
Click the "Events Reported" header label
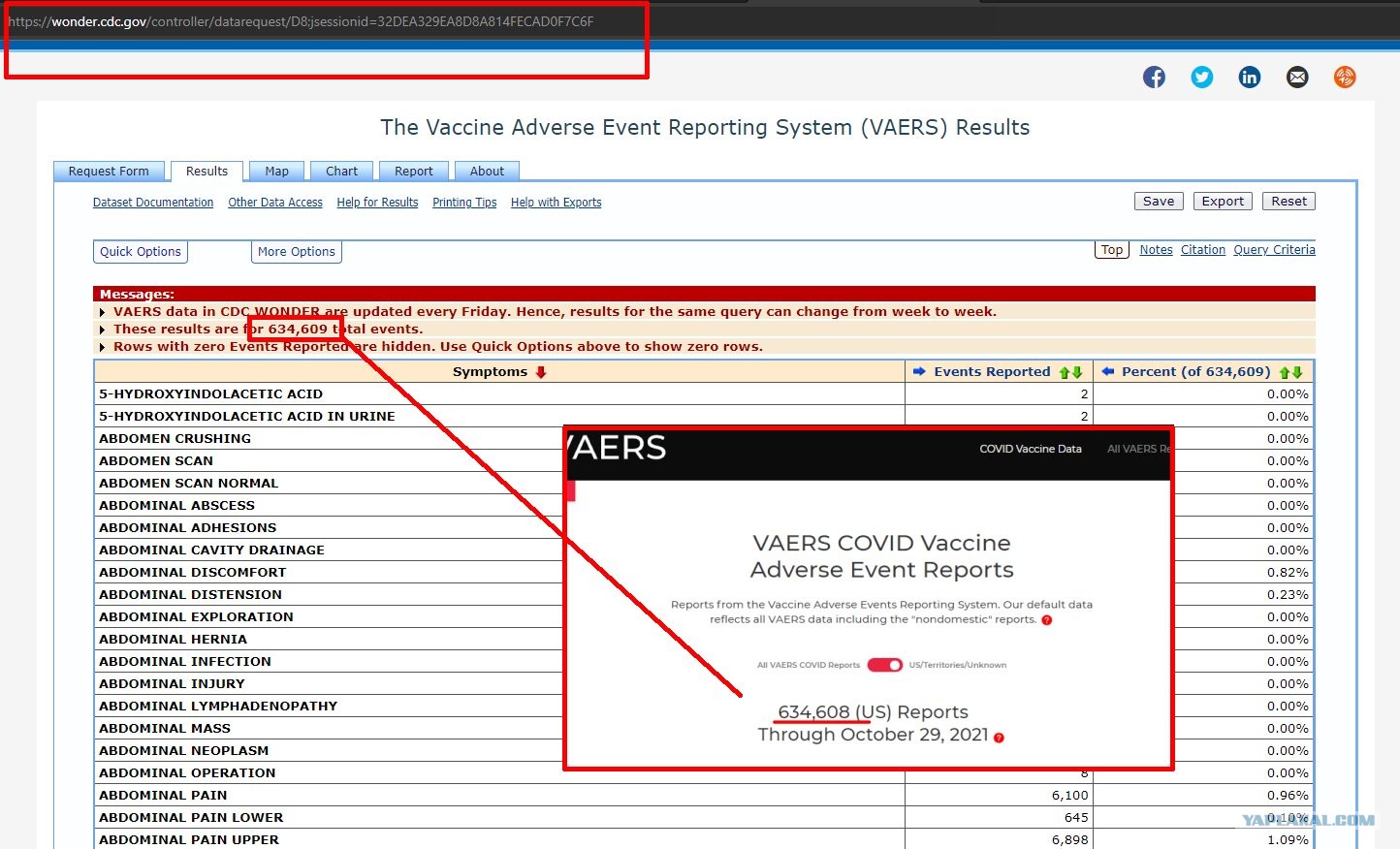coord(992,372)
